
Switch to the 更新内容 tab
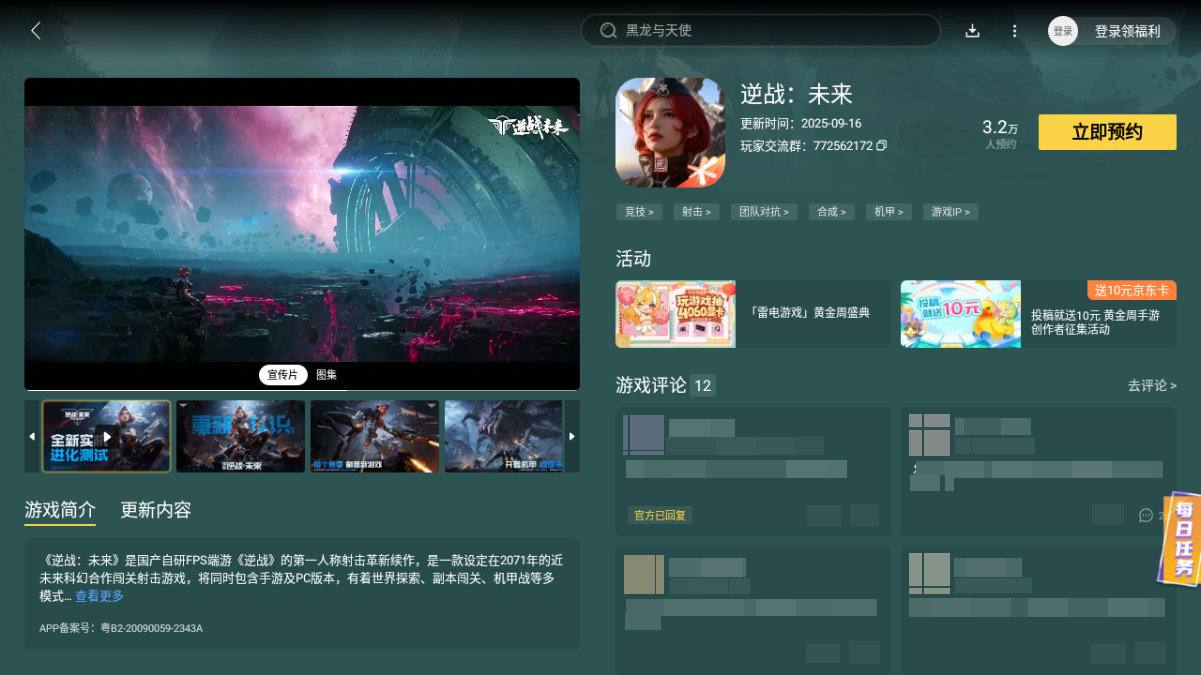tap(153, 510)
